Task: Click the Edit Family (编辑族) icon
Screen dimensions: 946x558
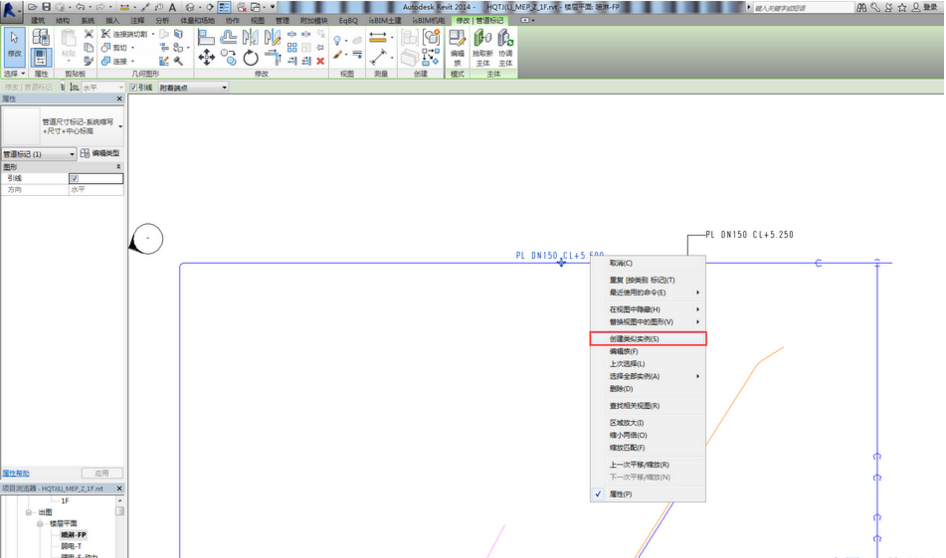Action: [457, 45]
